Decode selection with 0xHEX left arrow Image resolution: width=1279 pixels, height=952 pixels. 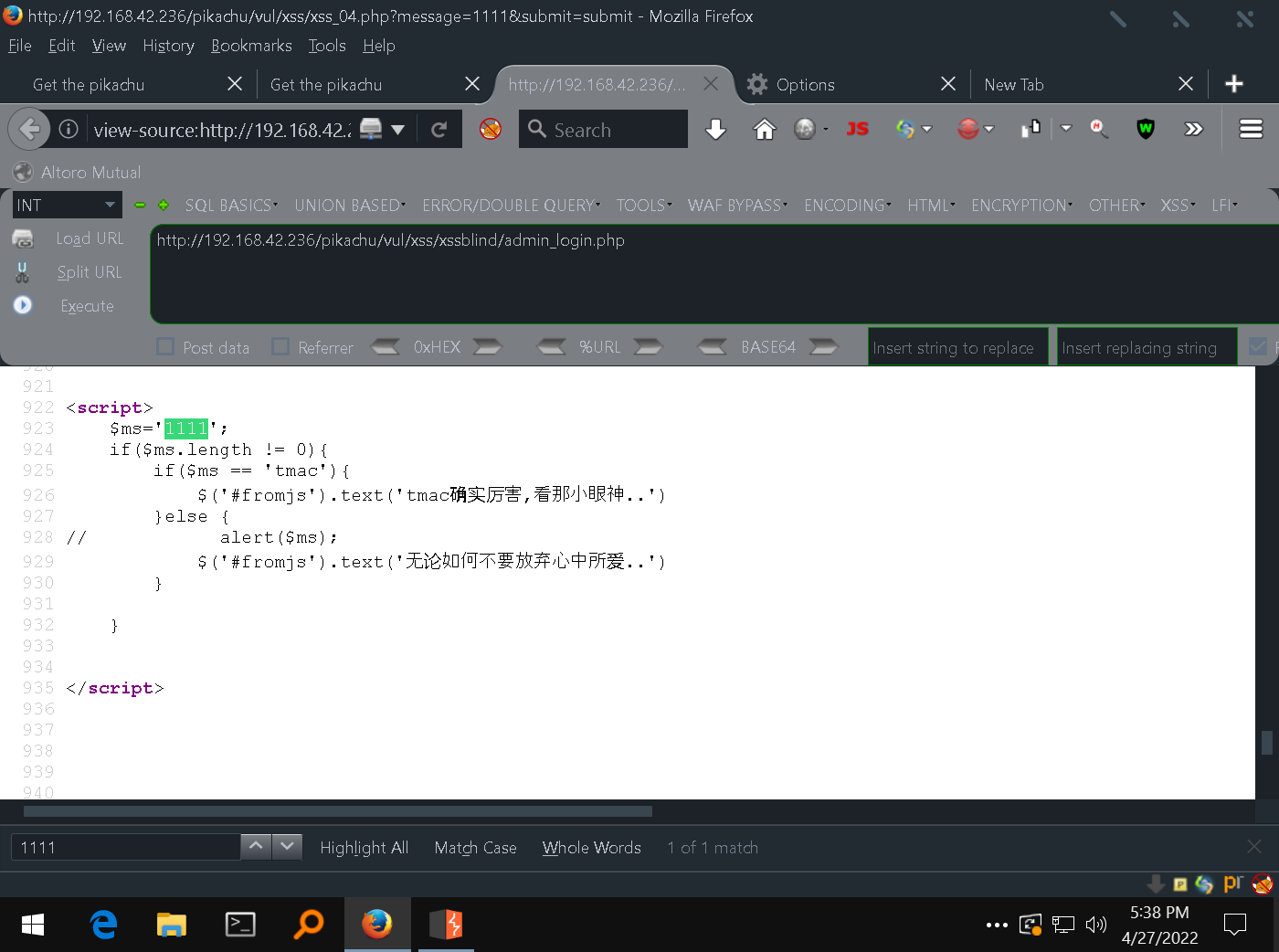pyautogui.click(x=386, y=346)
